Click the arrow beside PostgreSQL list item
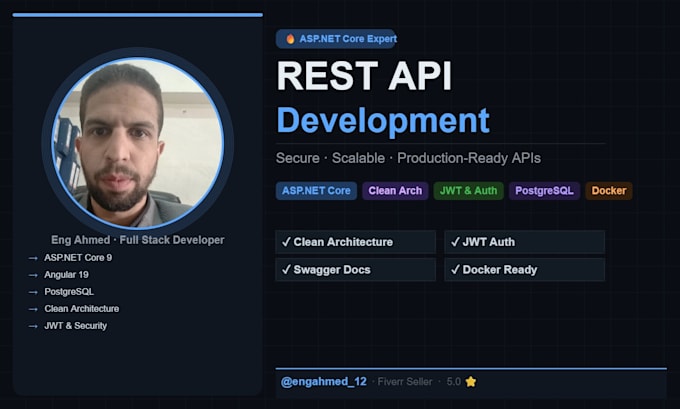 (33, 292)
